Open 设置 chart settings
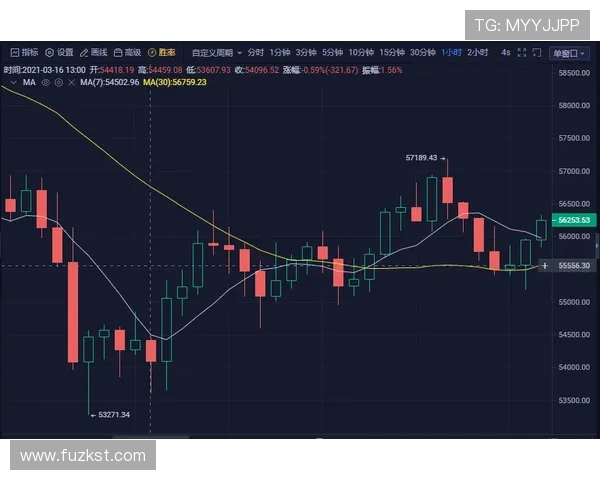 pos(59,52)
